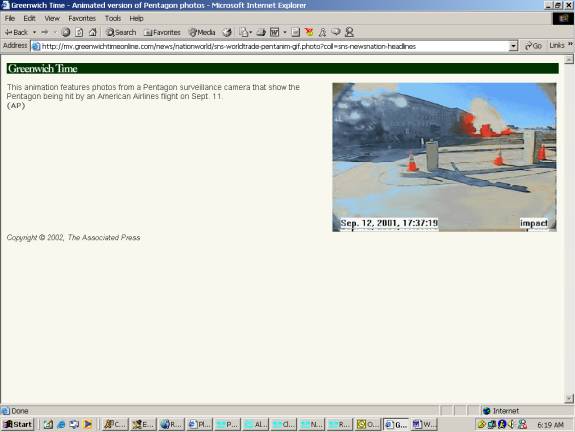Open the Edit menu
The height and width of the screenshot is (432, 575).
pyautogui.click(x=29, y=18)
